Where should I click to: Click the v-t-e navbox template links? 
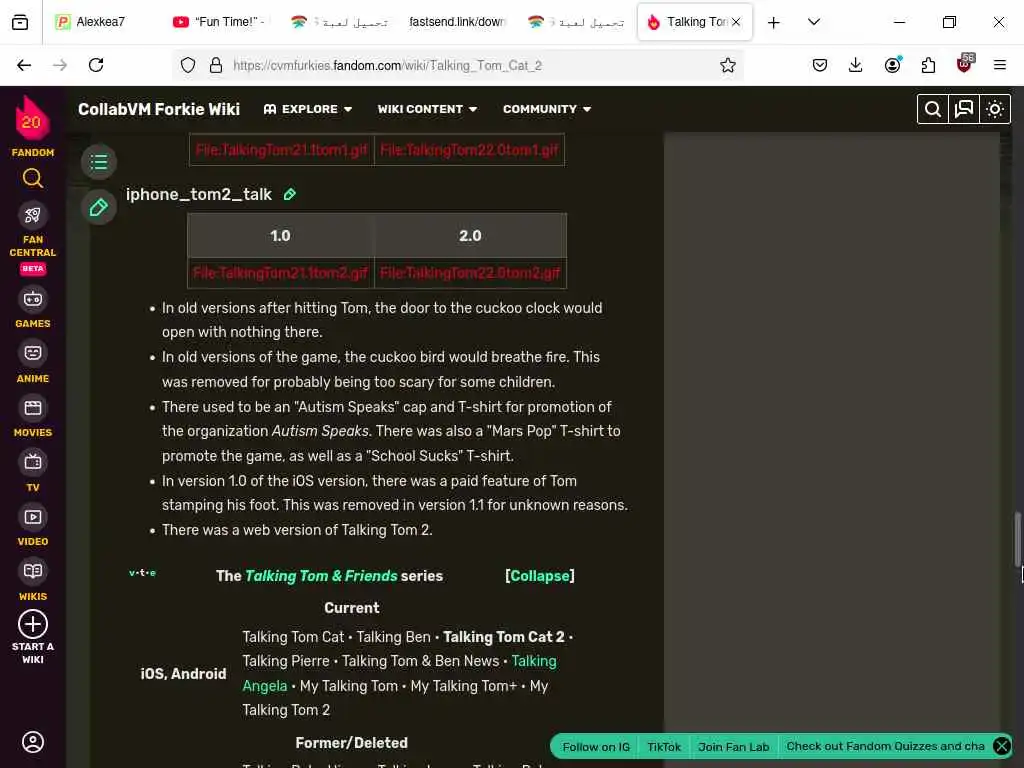(142, 573)
